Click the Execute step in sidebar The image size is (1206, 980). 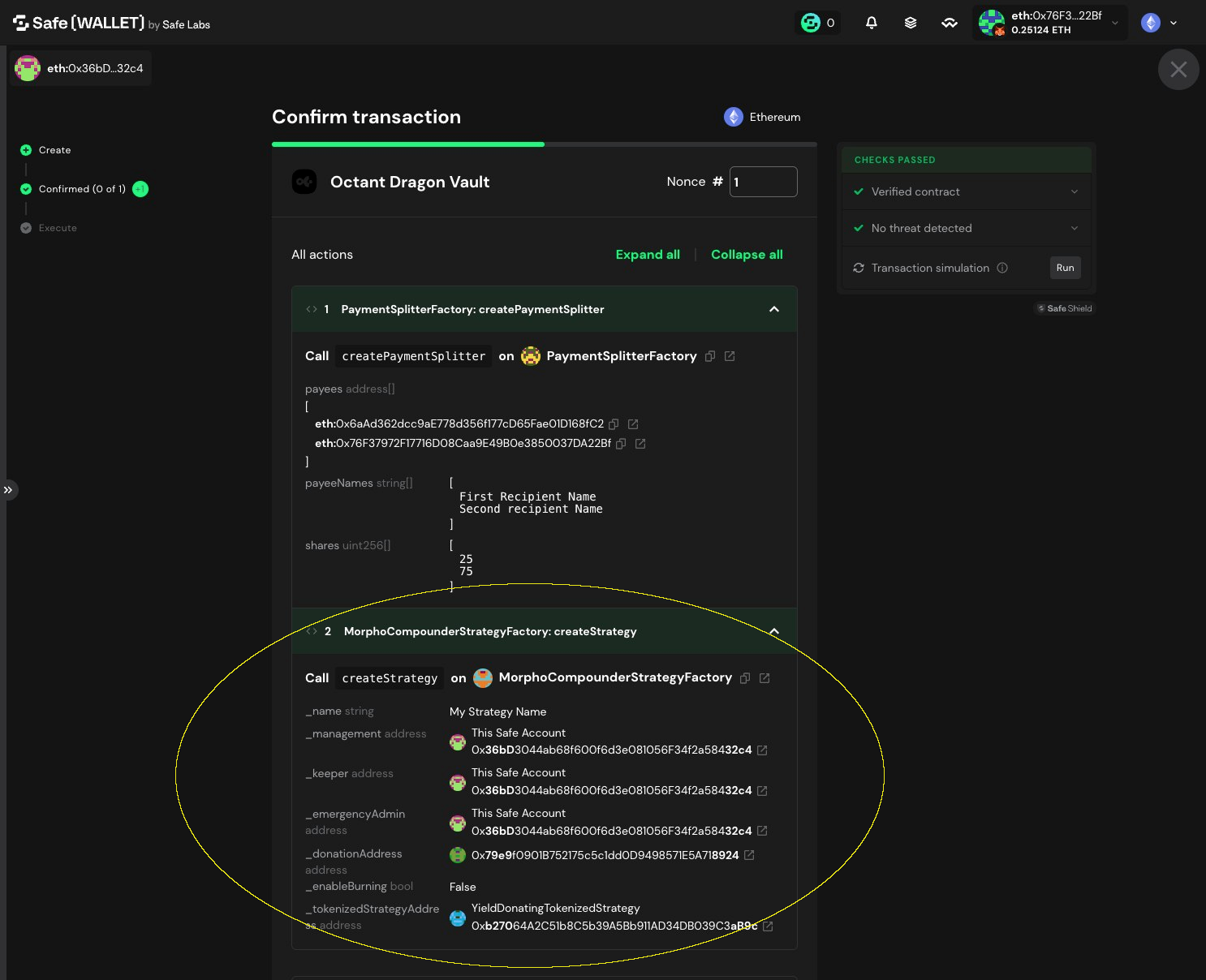click(x=49, y=228)
